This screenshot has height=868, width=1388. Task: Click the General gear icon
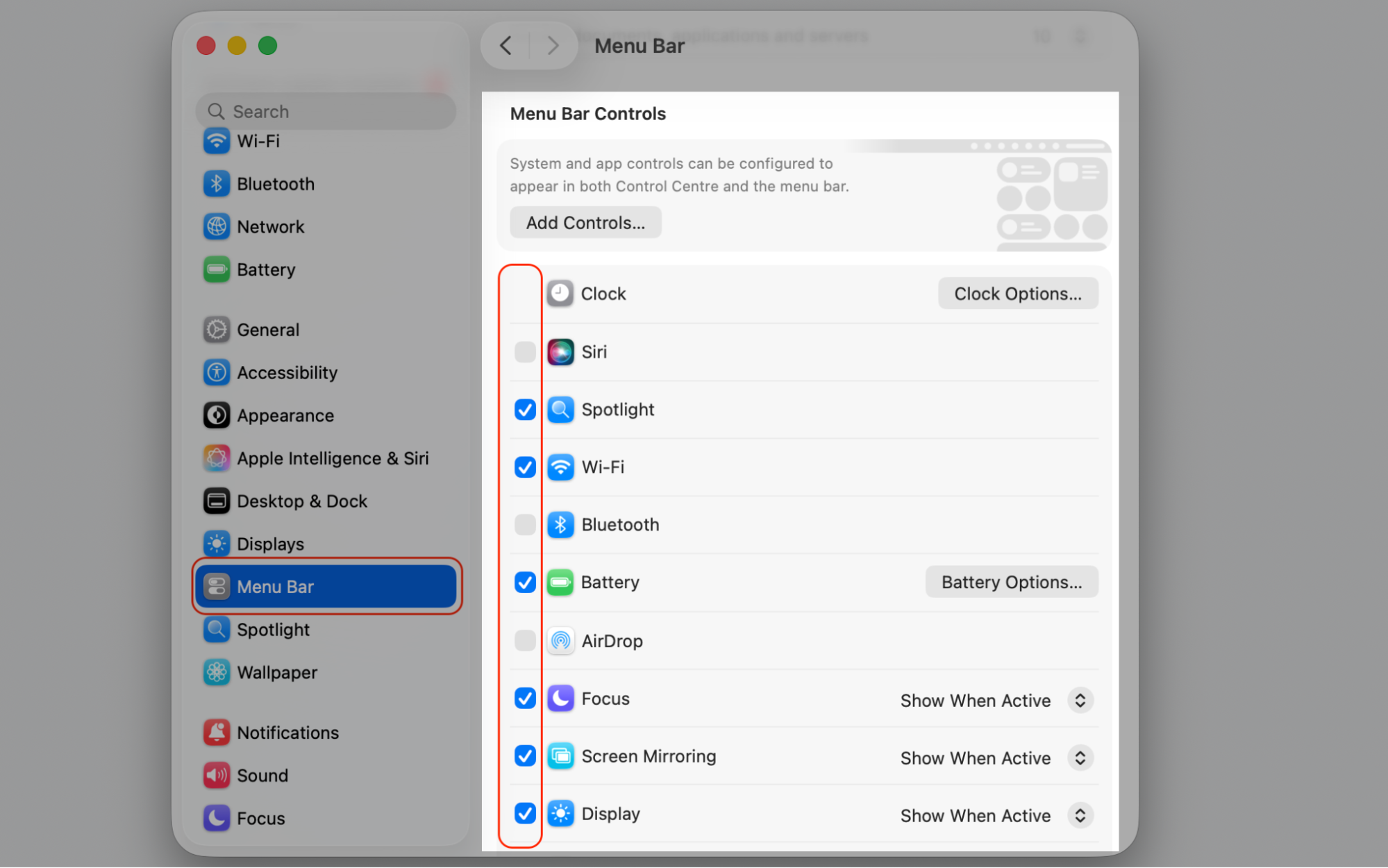click(217, 330)
